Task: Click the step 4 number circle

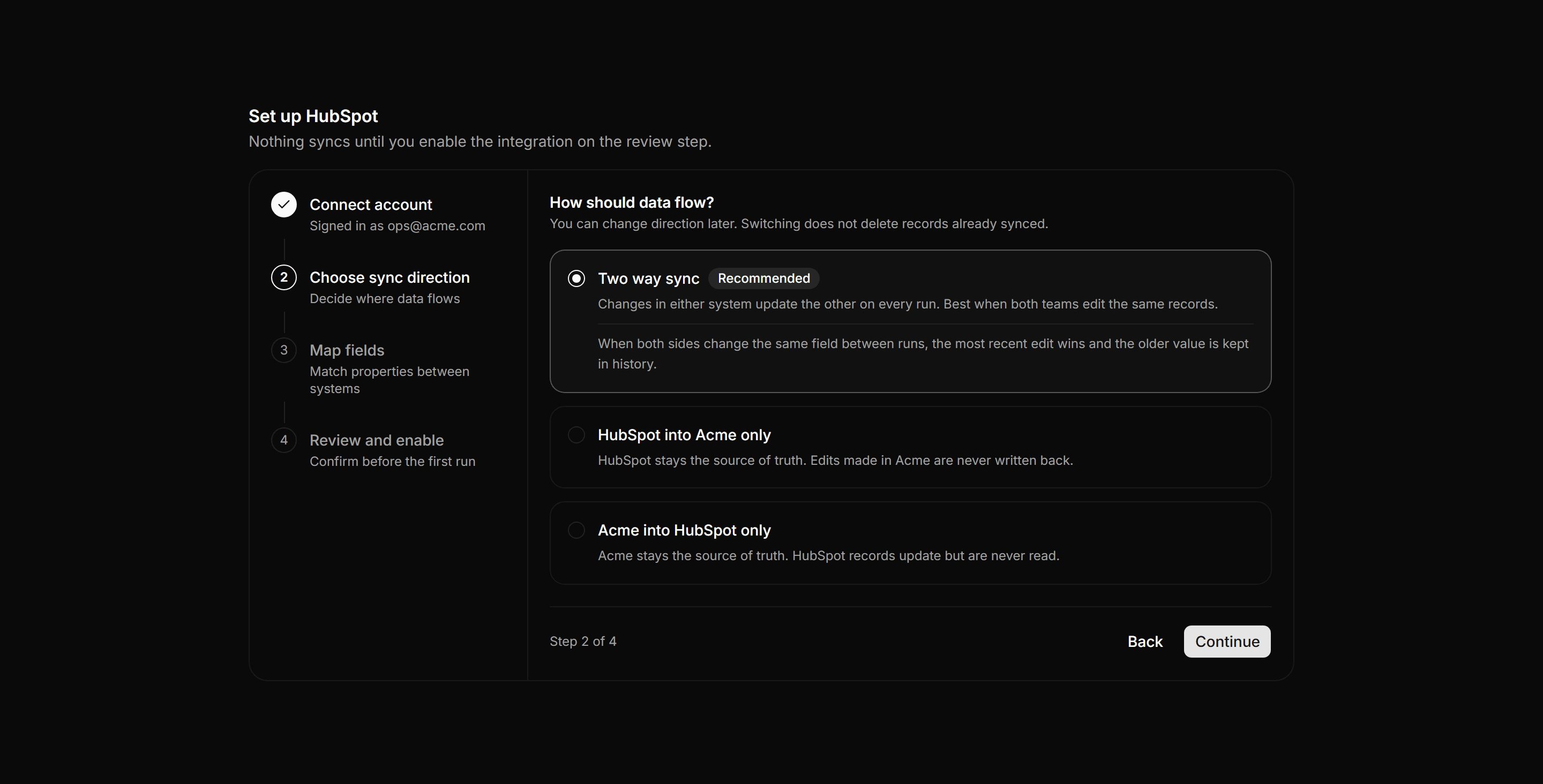Action: pyautogui.click(x=284, y=440)
